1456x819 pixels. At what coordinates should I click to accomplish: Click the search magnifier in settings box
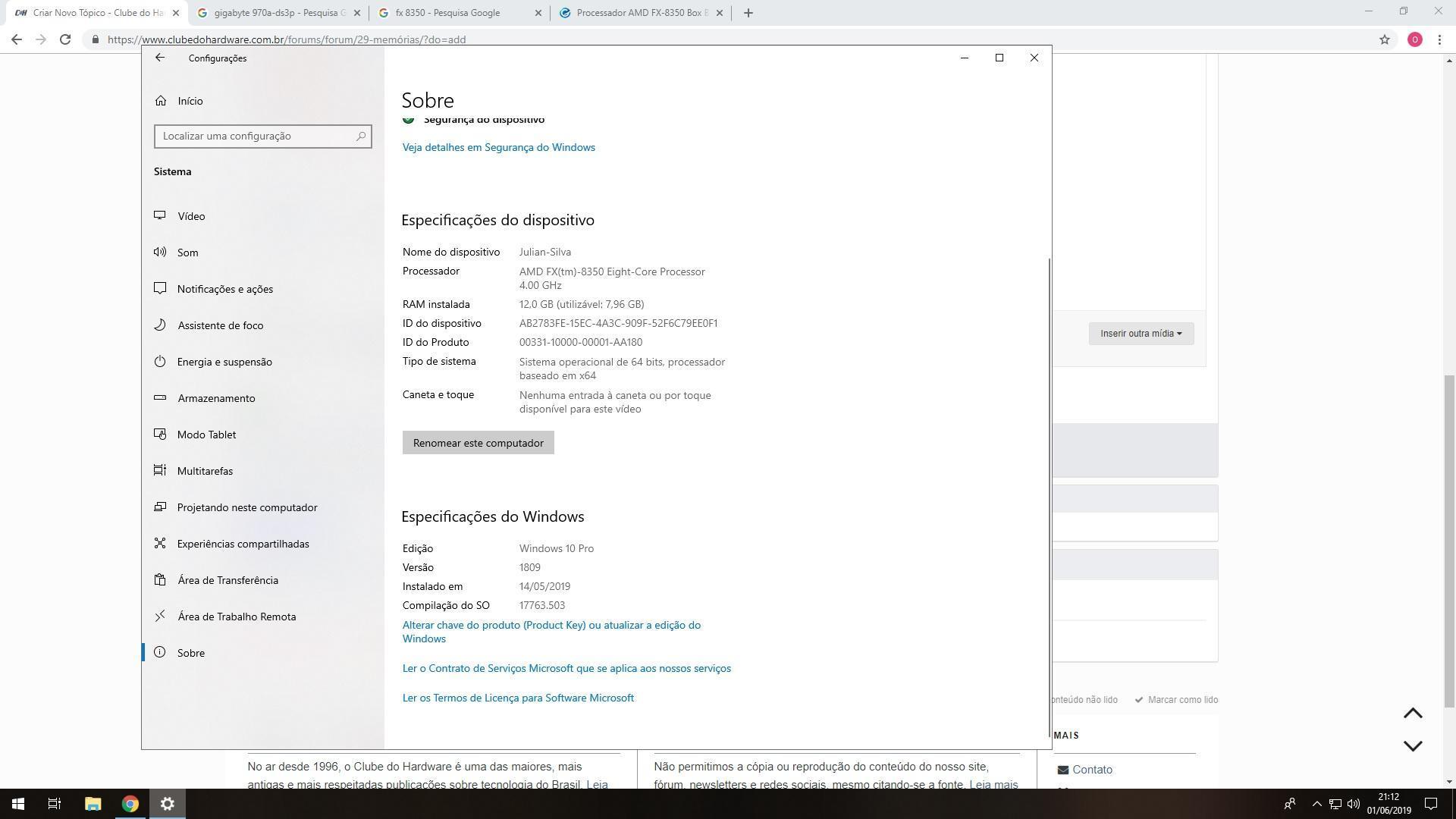tap(361, 136)
